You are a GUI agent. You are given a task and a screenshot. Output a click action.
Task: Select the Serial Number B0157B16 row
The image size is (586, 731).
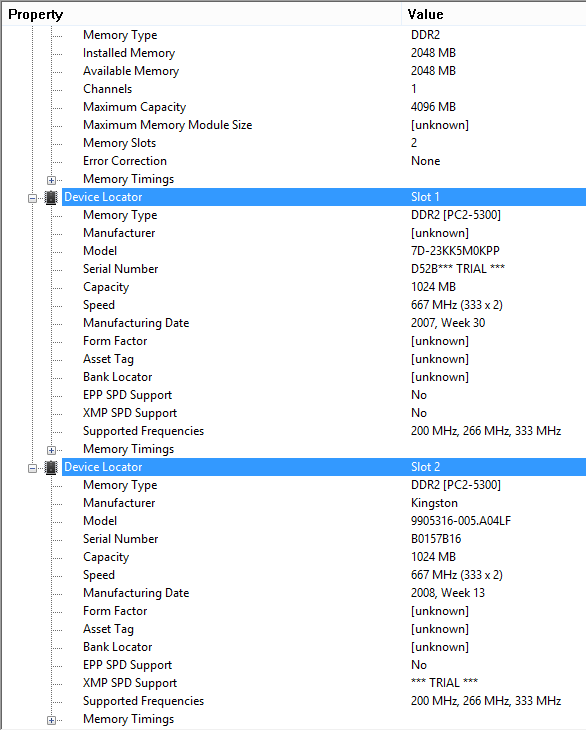coord(324,538)
